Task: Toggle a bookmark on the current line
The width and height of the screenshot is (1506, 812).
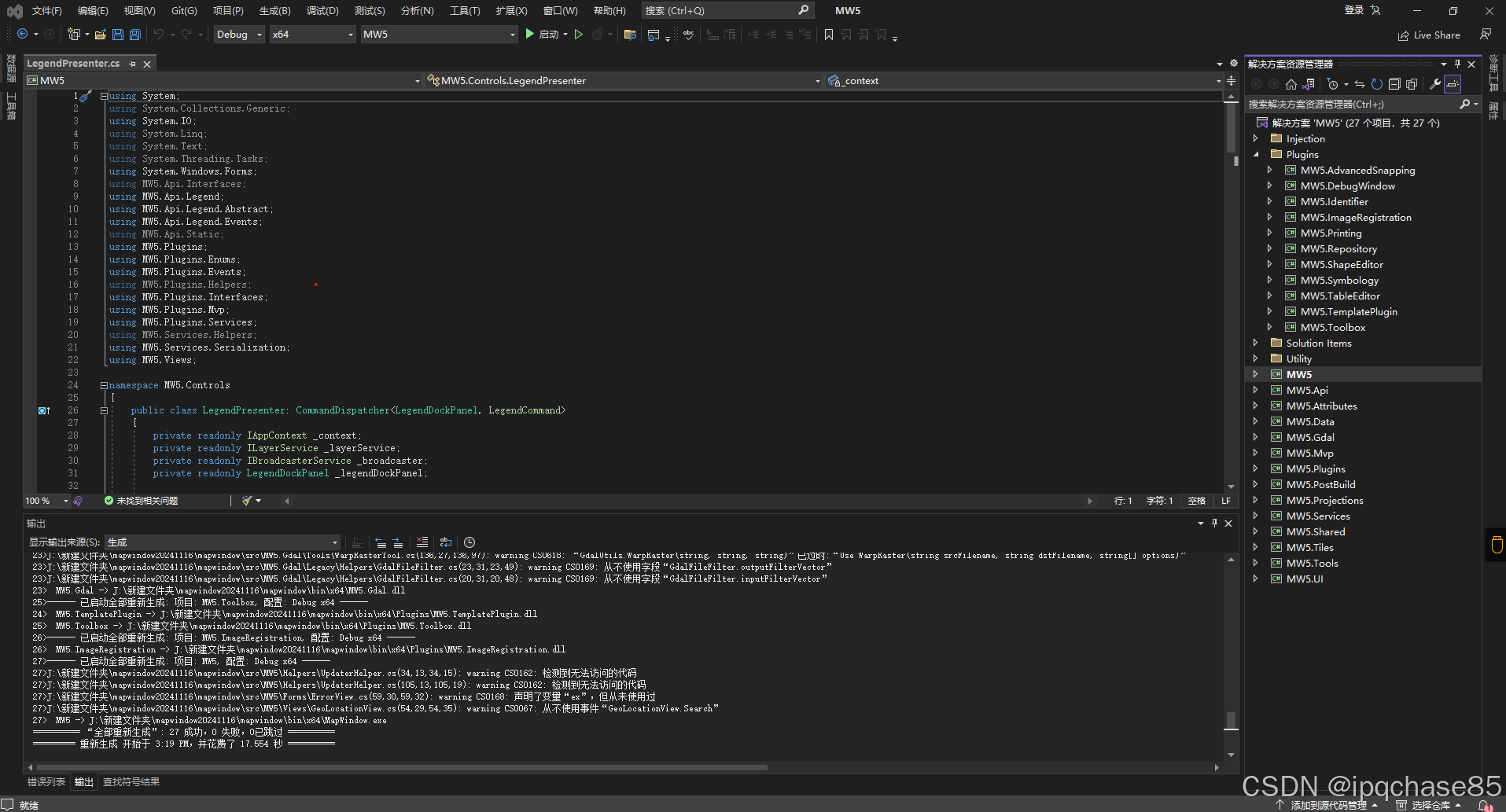Action: [829, 35]
